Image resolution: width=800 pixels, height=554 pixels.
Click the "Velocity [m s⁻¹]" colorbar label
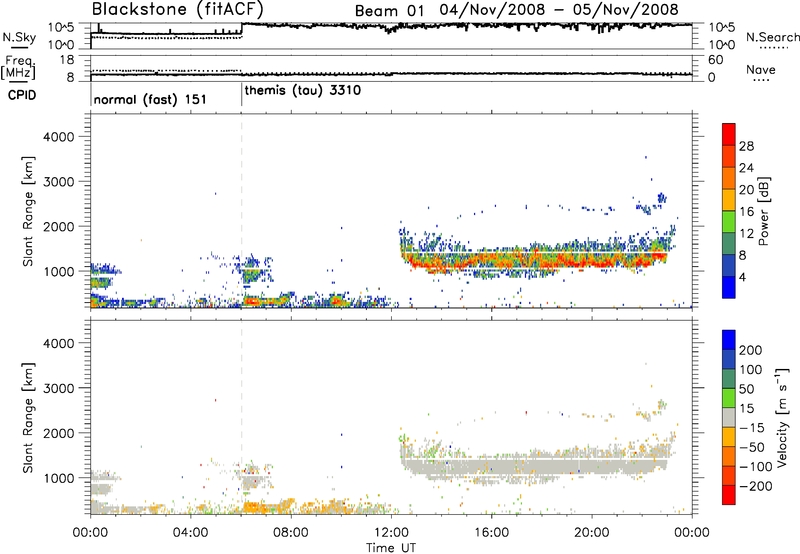[x=782, y=417]
